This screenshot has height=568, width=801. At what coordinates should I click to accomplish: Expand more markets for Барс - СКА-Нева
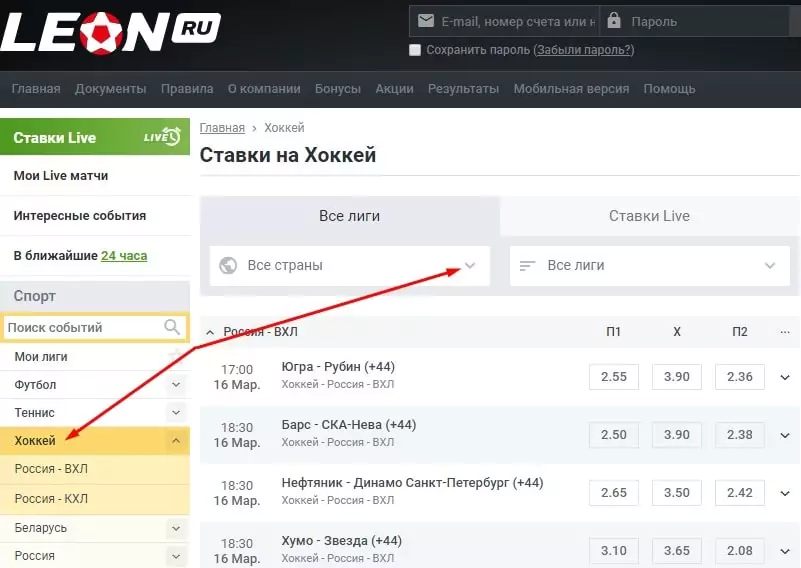point(785,435)
